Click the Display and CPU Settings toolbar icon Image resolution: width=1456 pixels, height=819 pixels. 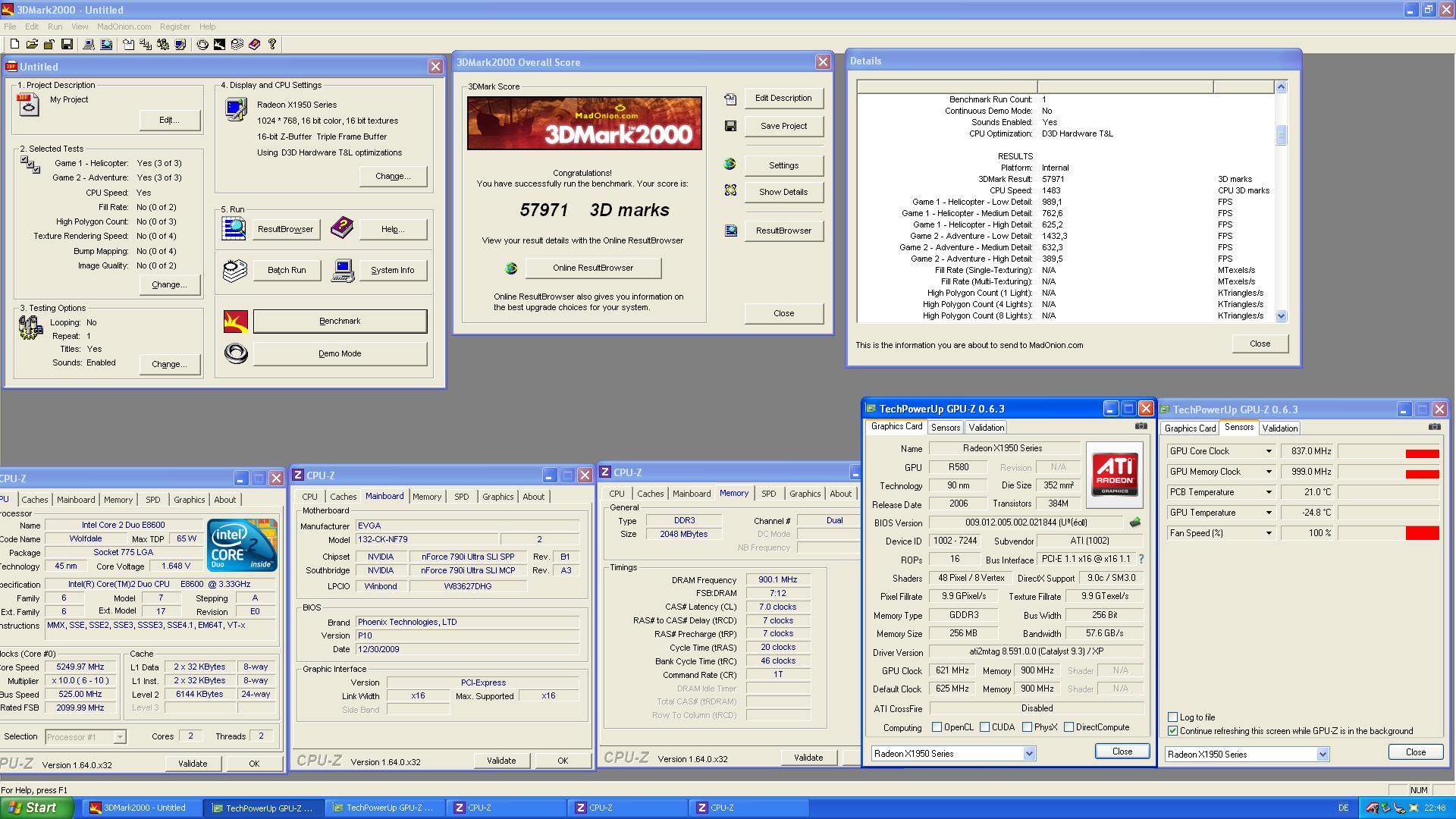click(x=180, y=45)
